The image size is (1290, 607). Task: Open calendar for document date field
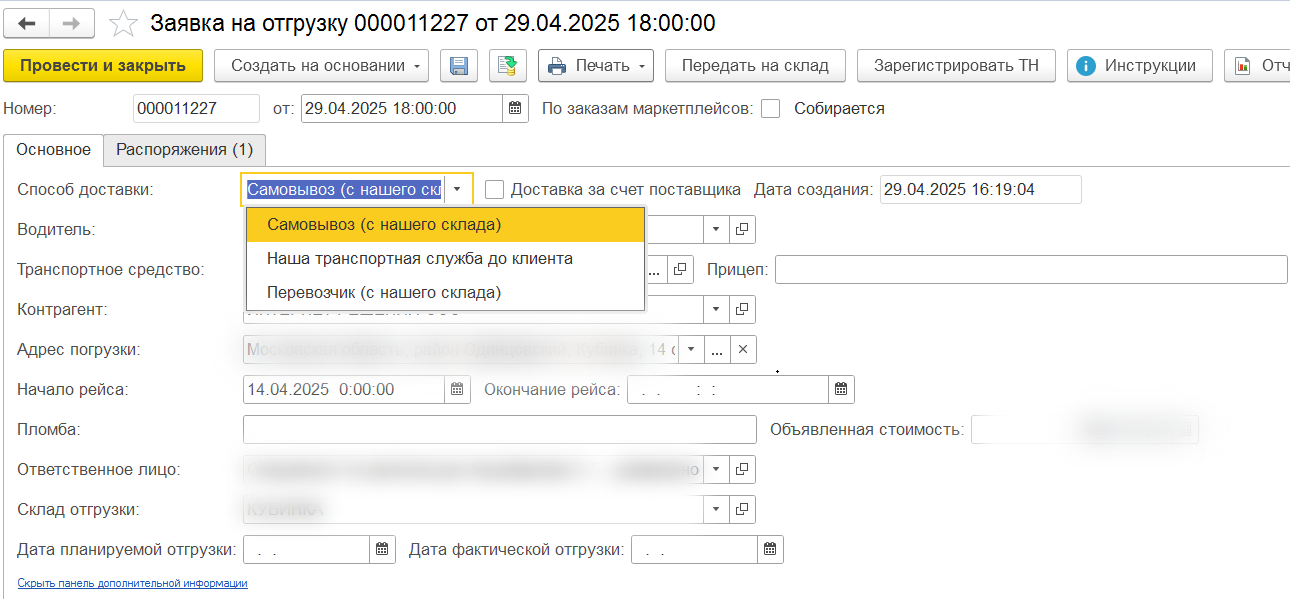tap(515, 109)
